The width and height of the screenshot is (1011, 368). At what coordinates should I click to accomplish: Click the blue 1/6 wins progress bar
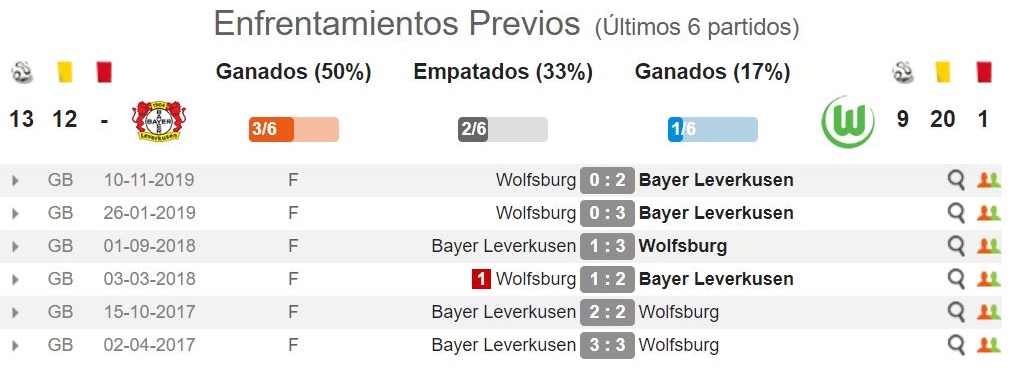[x=712, y=130]
